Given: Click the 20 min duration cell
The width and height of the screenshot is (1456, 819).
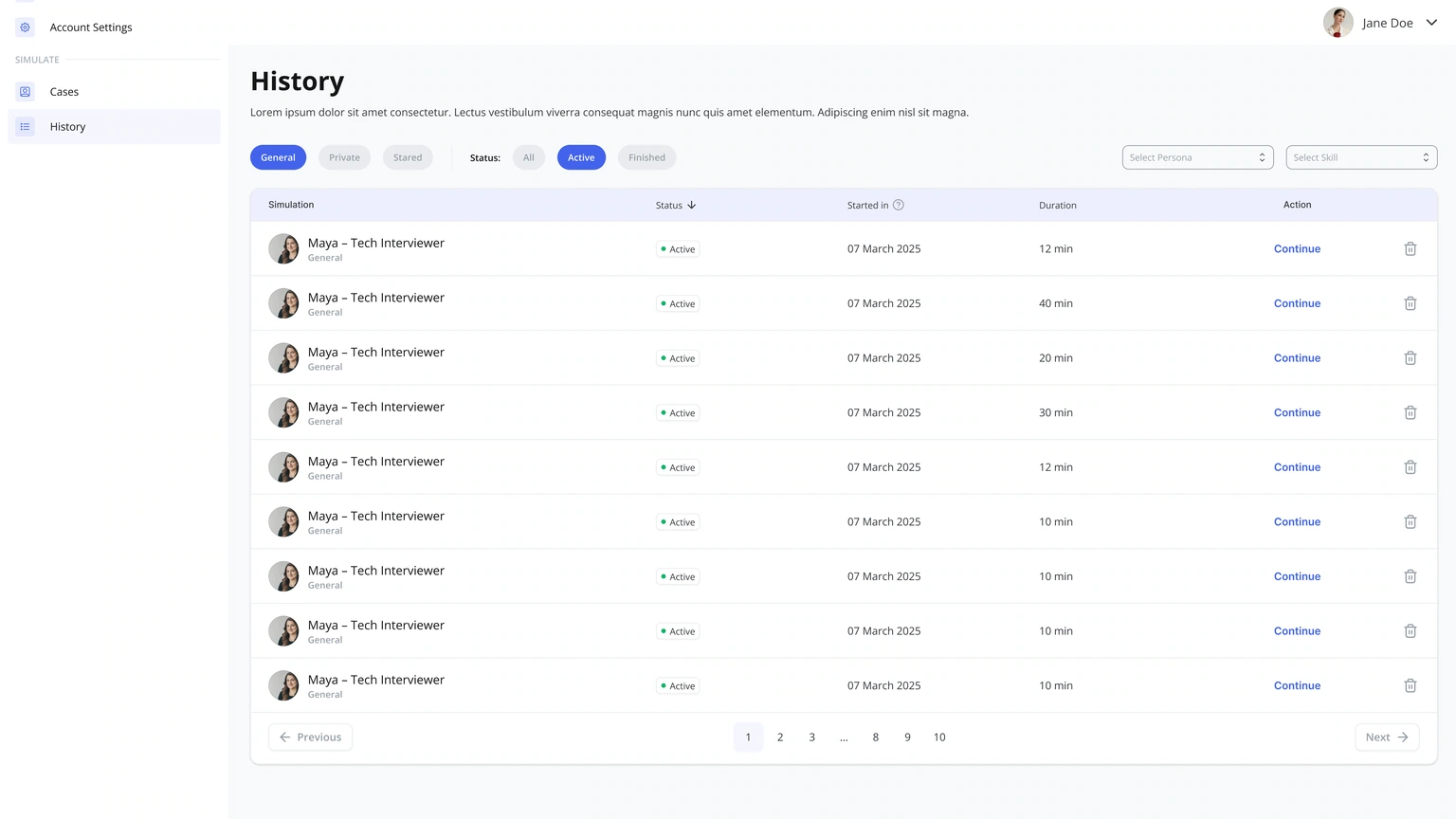Looking at the screenshot, I should pos(1056,357).
